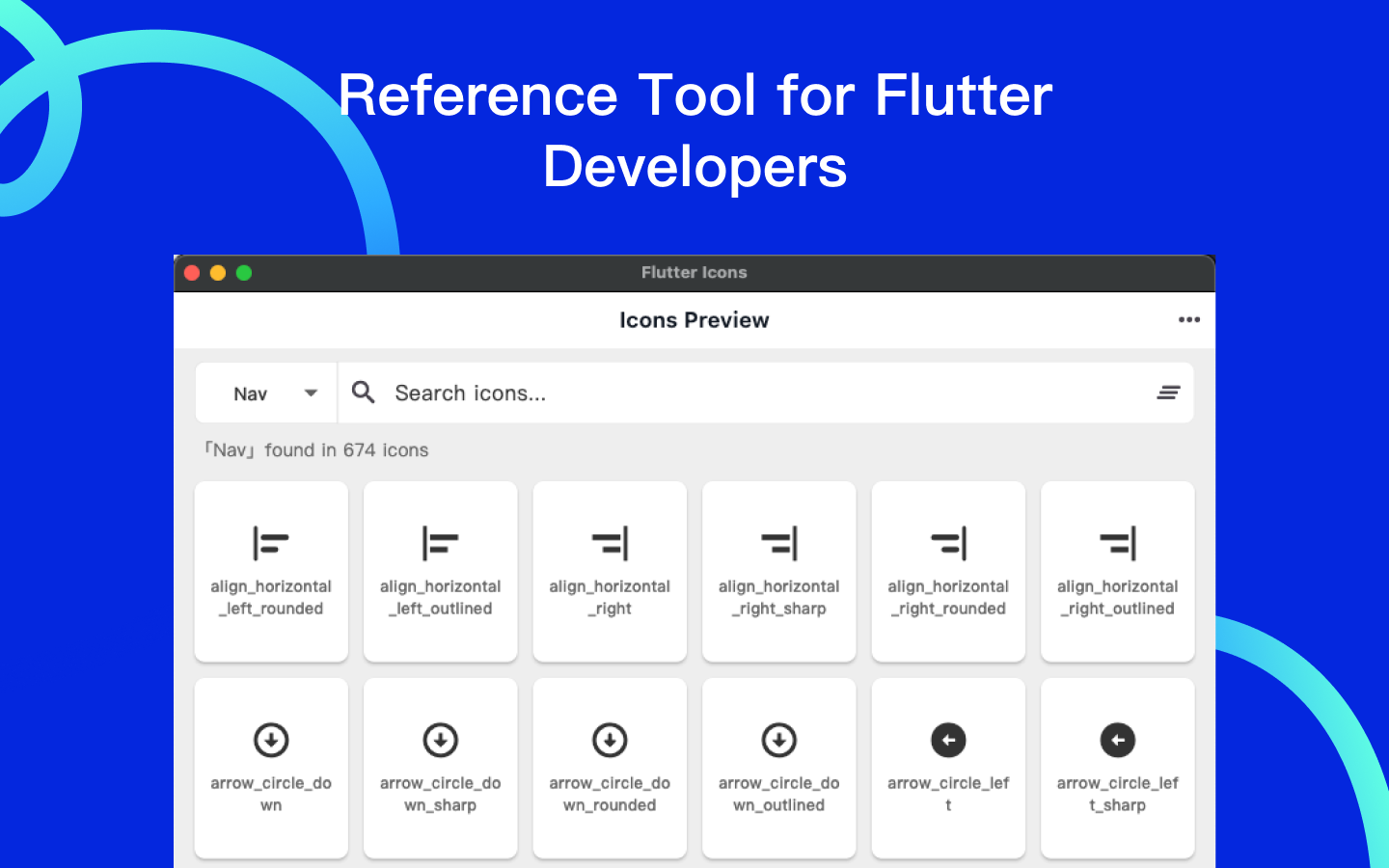Viewport: 1389px width, 868px height.
Task: Select the align_horizontal_left_outlined icon card
Action: 441,571
